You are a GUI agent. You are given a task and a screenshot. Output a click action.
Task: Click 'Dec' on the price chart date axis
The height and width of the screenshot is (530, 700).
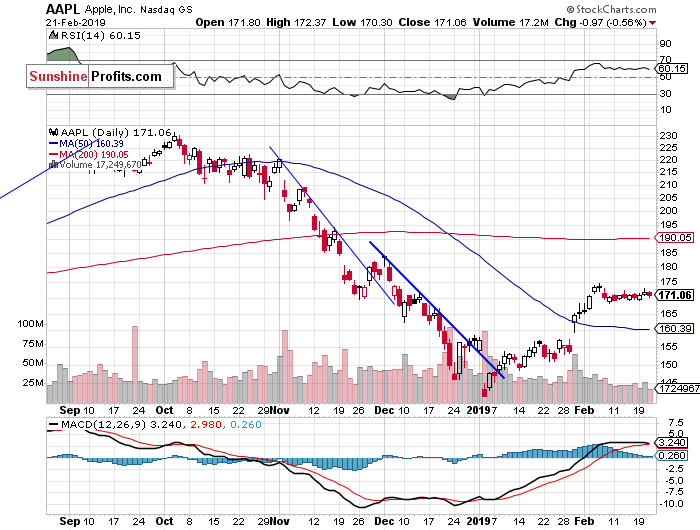[384, 410]
